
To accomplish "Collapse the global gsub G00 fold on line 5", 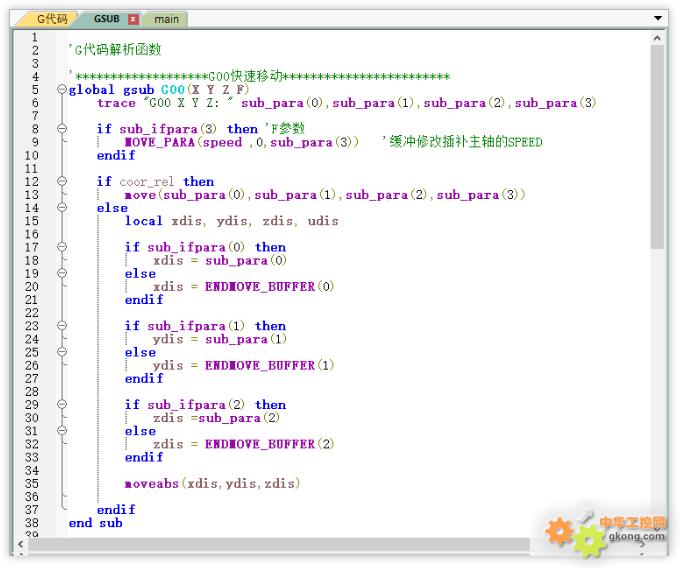I will (62, 89).
